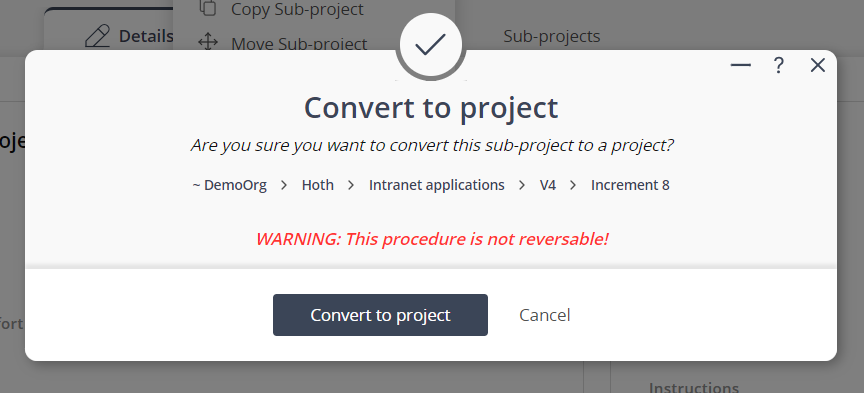The image size is (864, 393).
Task: Close the Convert to project dialog
Action: click(x=818, y=66)
